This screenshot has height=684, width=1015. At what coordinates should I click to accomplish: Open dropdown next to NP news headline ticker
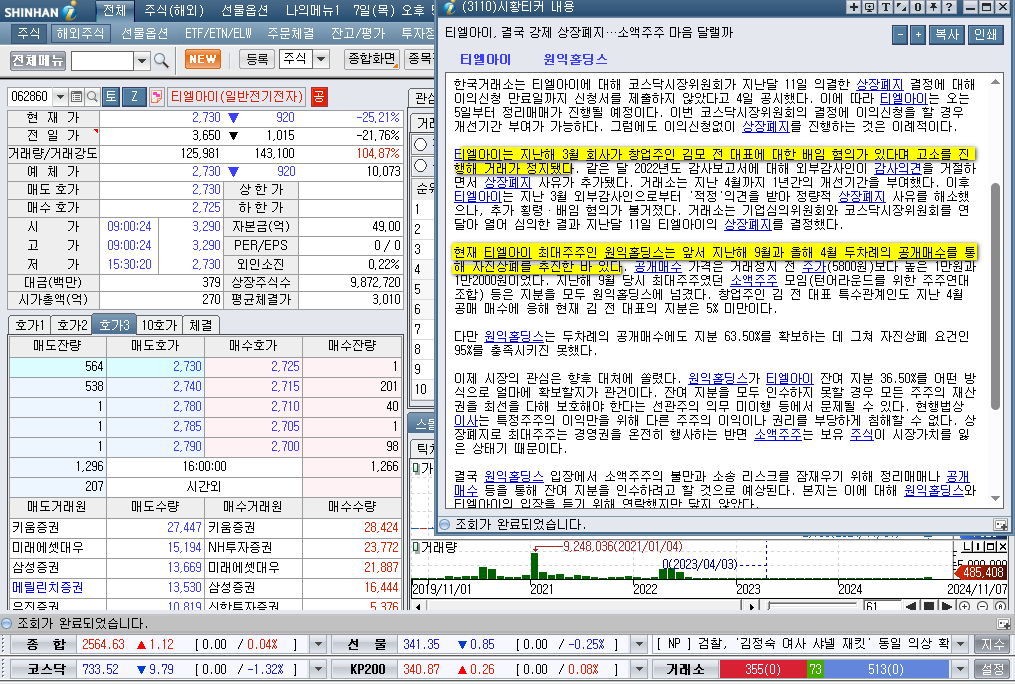pos(961,645)
